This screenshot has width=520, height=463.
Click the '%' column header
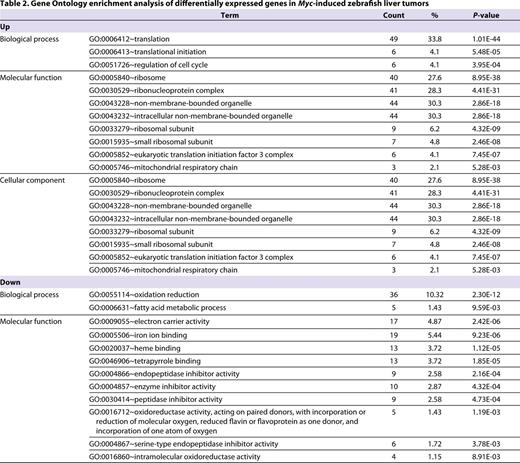pyautogui.click(x=435, y=15)
